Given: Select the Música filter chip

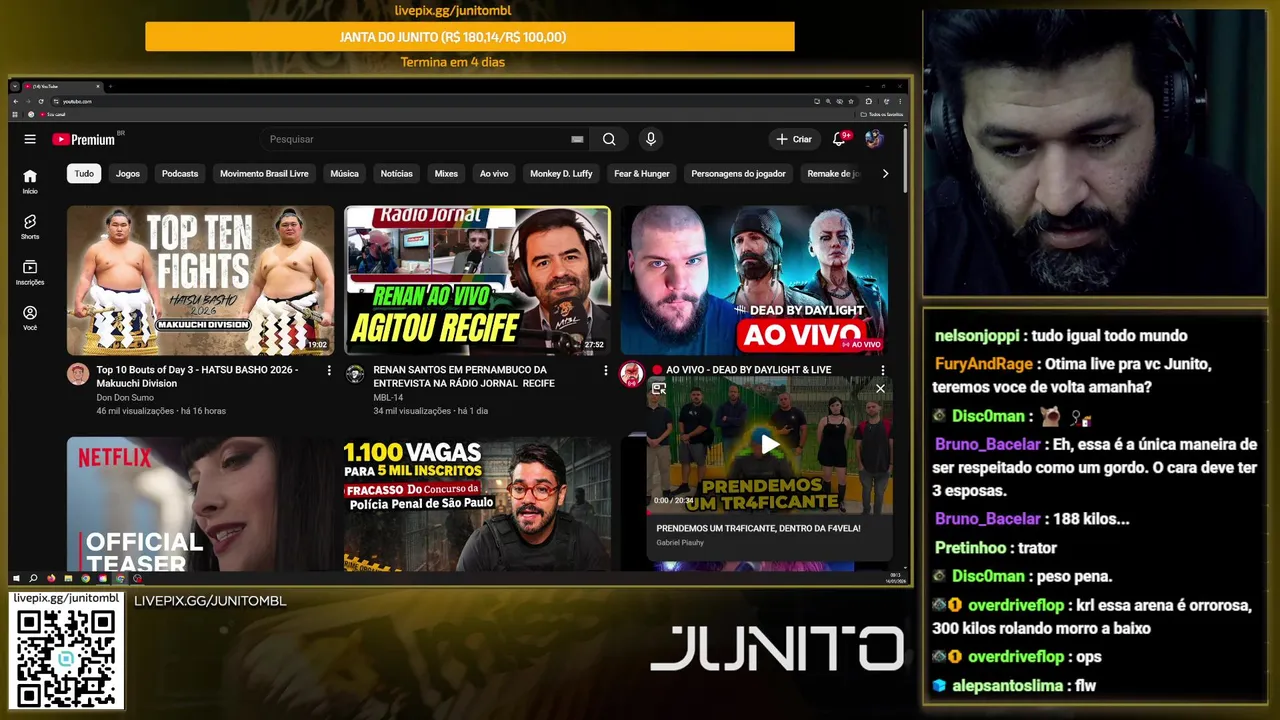Looking at the screenshot, I should pos(344,173).
